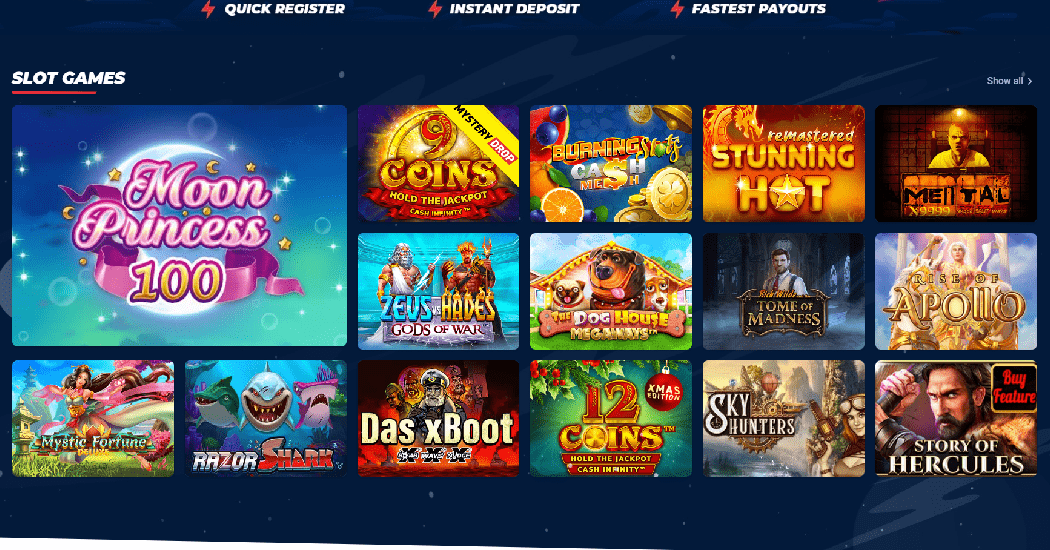The image size is (1050, 550).
Task: Open The Dog House Megaways game
Action: tap(611, 291)
